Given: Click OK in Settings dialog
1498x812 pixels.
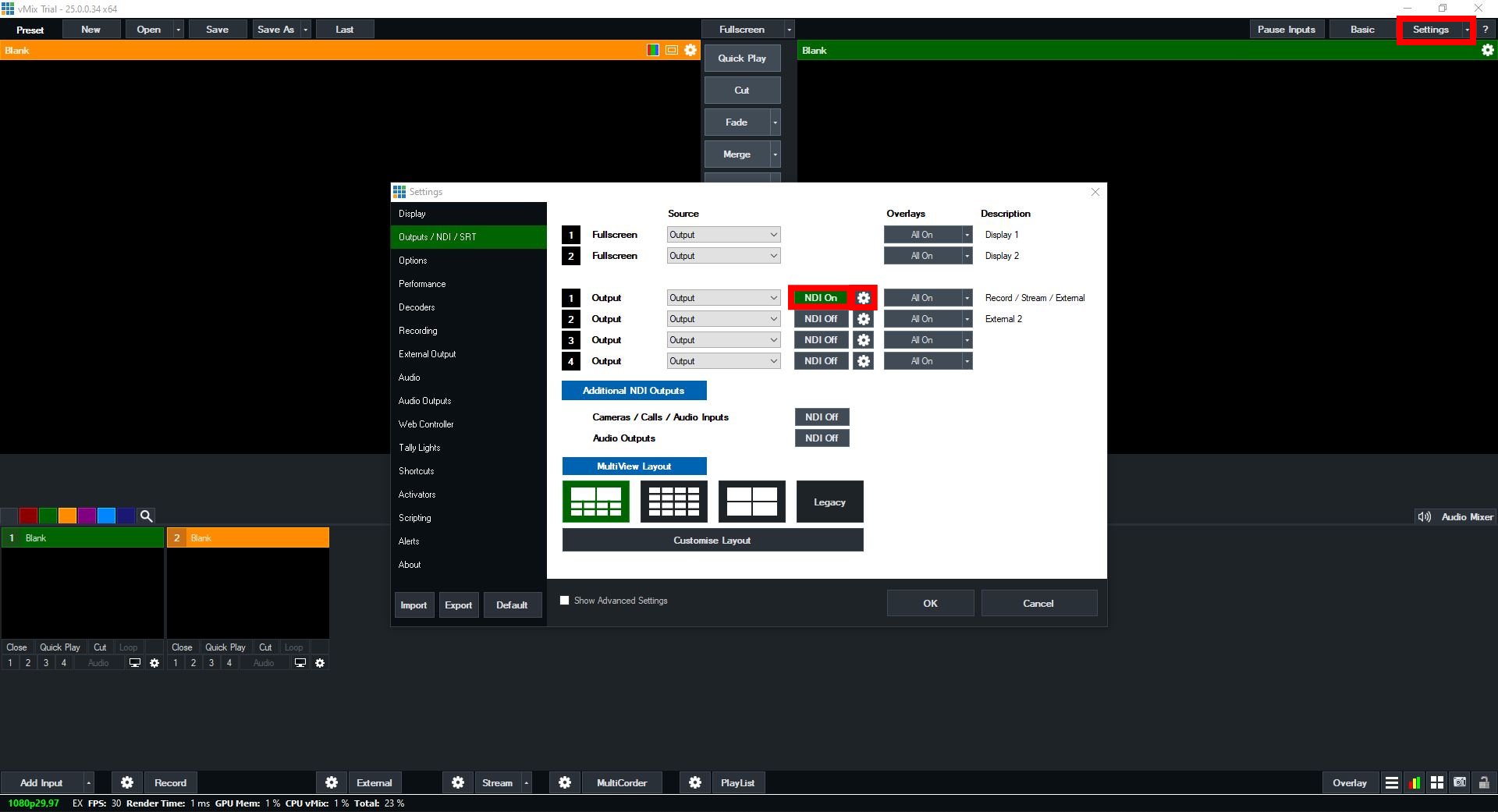Looking at the screenshot, I should [930, 603].
